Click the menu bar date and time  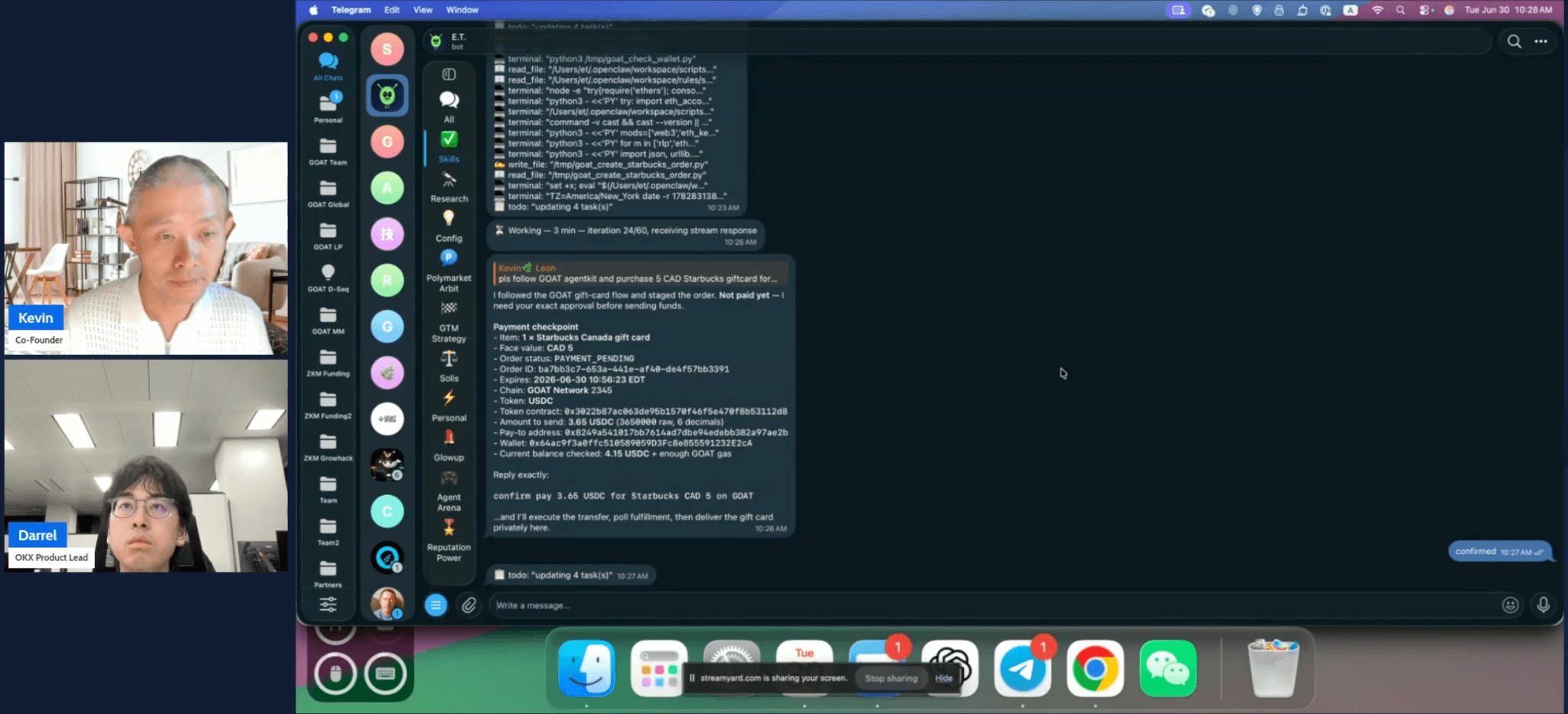click(1508, 10)
